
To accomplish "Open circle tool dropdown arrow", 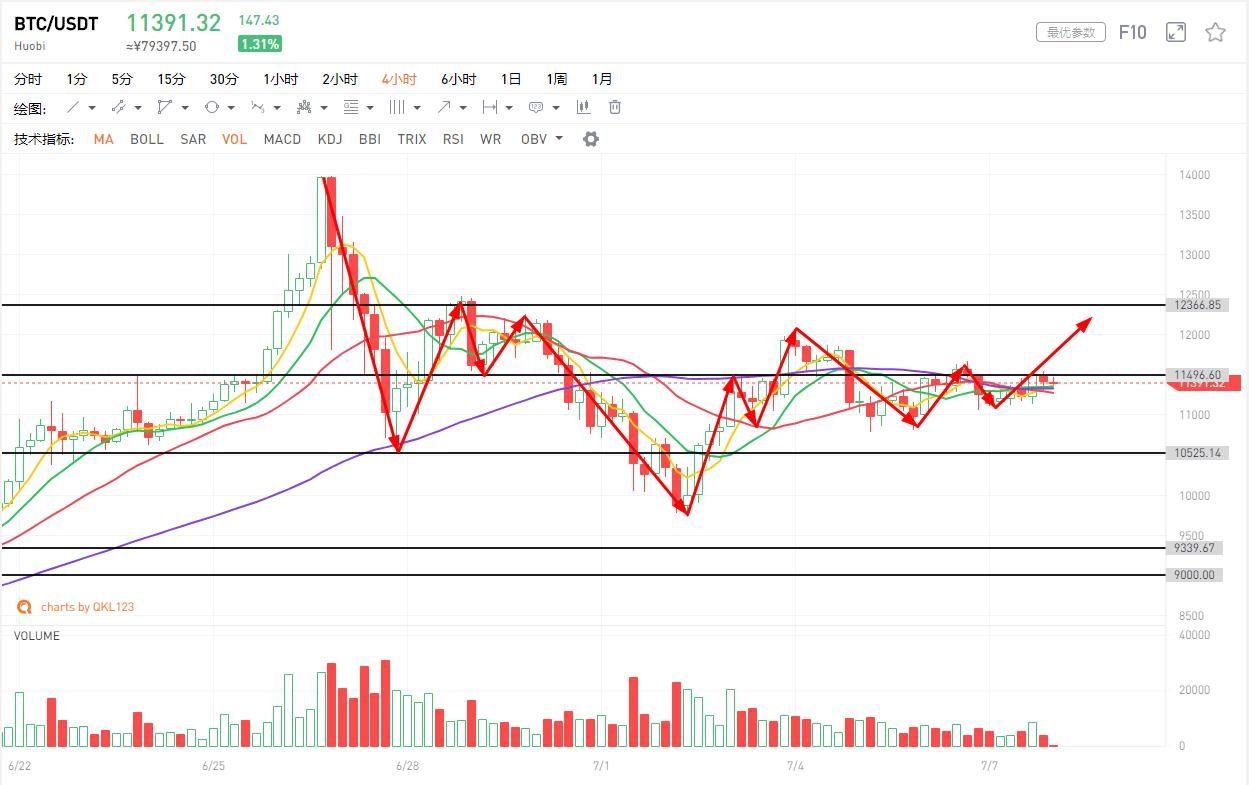I will [231, 108].
